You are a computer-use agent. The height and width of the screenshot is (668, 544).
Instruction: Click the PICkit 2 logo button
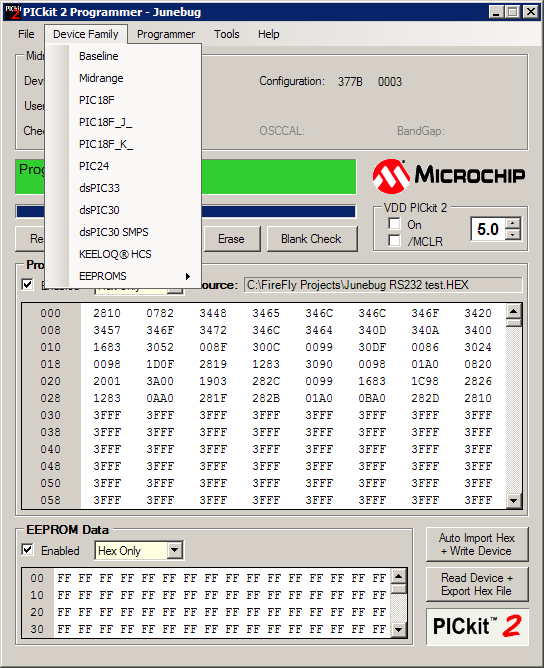[477, 627]
